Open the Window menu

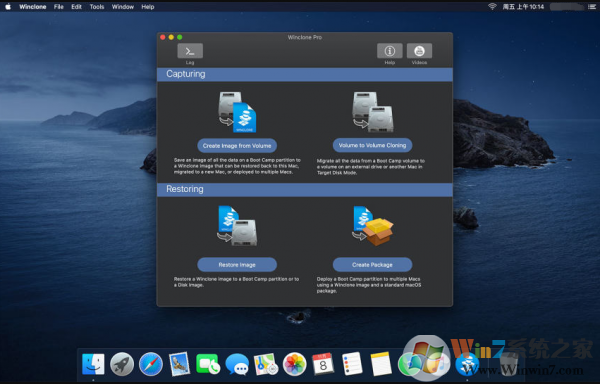tap(123, 7)
